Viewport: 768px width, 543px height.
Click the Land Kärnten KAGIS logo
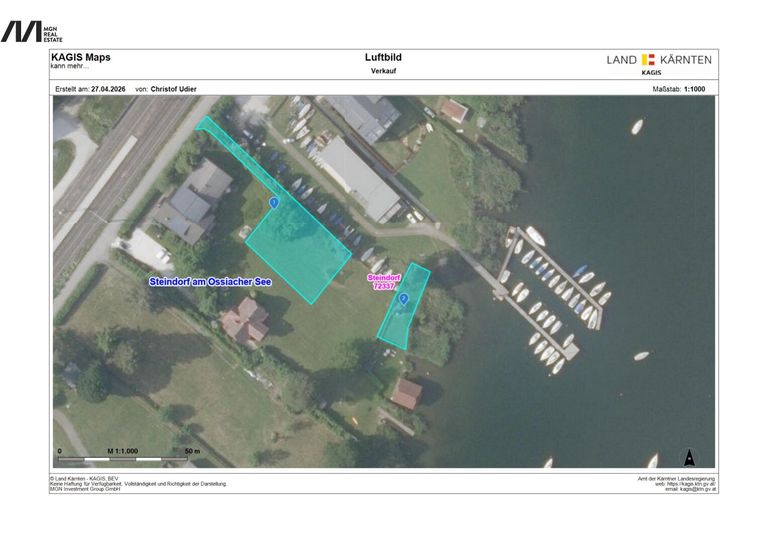tap(659, 64)
